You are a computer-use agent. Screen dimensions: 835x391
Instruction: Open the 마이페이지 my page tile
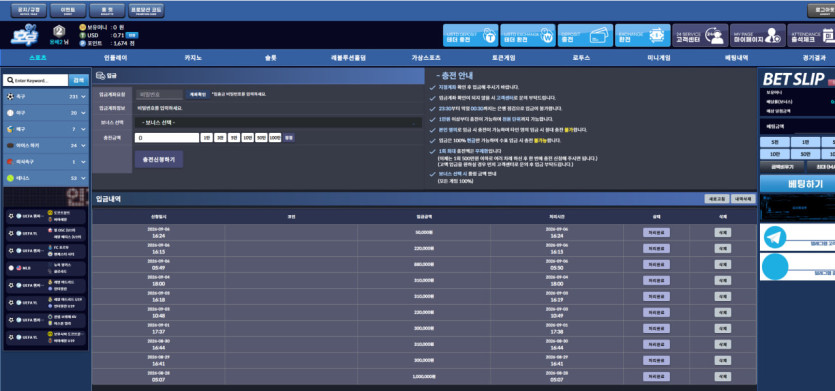point(757,36)
